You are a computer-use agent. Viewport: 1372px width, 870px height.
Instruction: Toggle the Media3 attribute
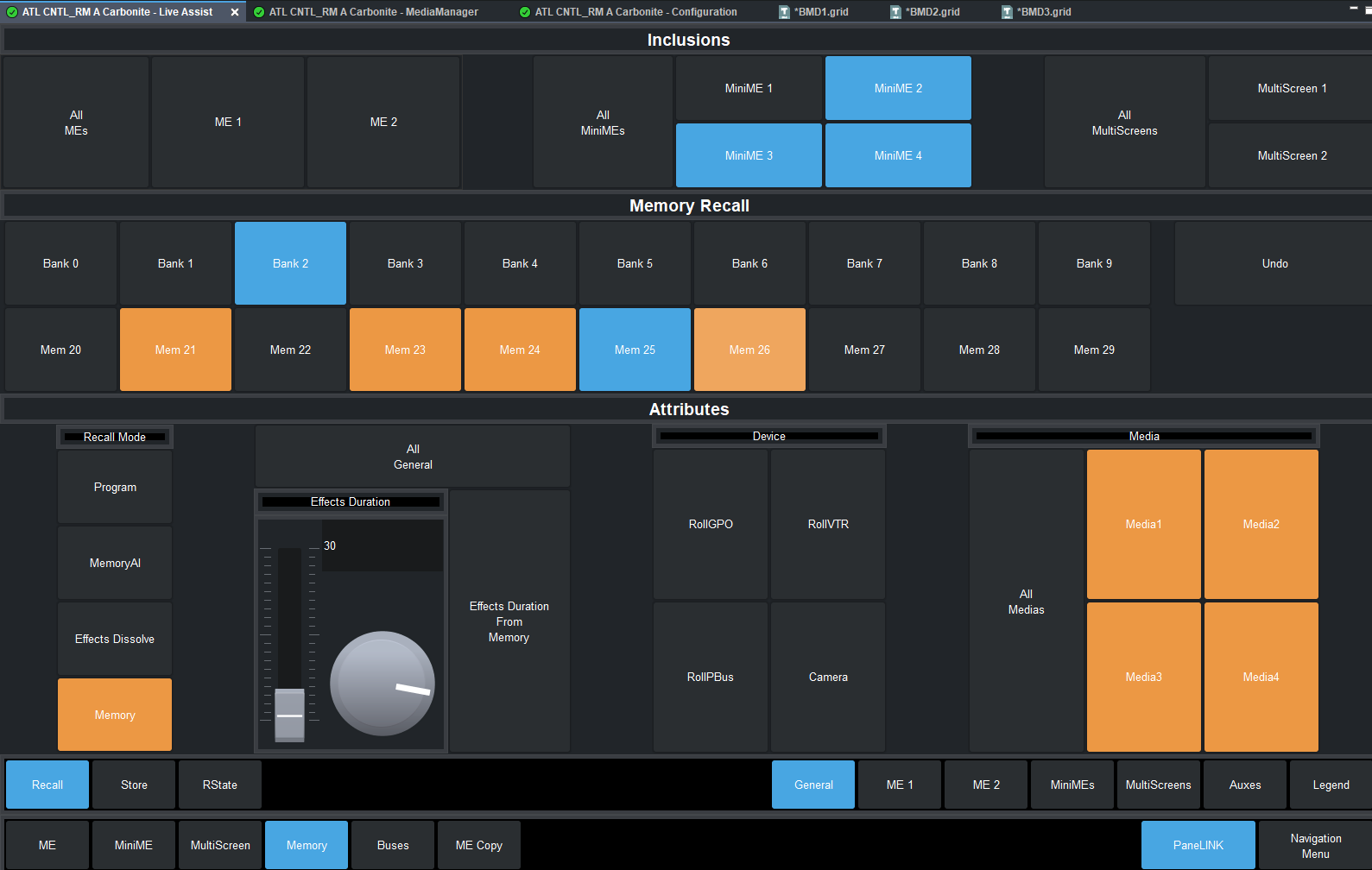(1143, 677)
